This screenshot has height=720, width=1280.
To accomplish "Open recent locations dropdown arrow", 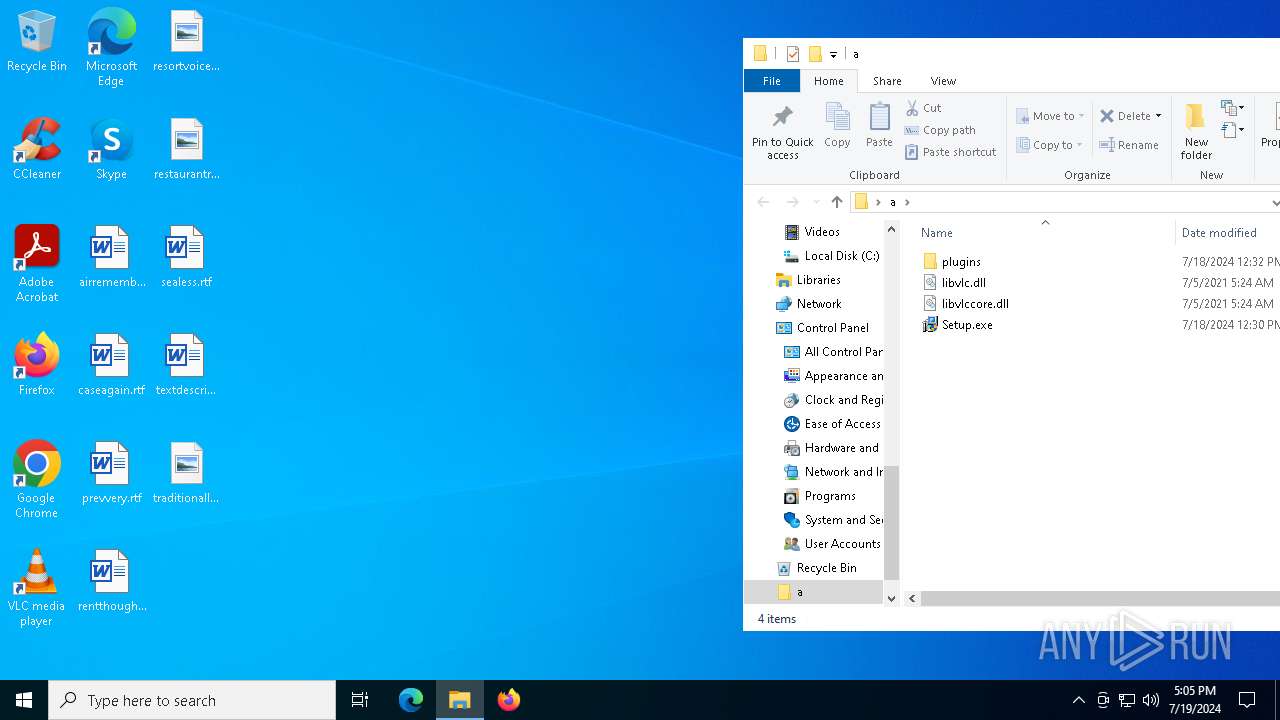I will [x=816, y=202].
